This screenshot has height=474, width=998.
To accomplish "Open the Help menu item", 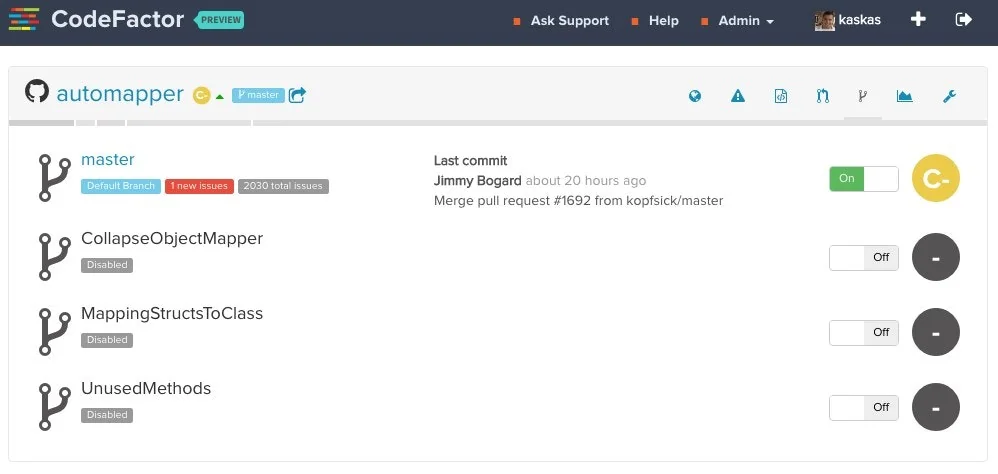I will pyautogui.click(x=663, y=21).
